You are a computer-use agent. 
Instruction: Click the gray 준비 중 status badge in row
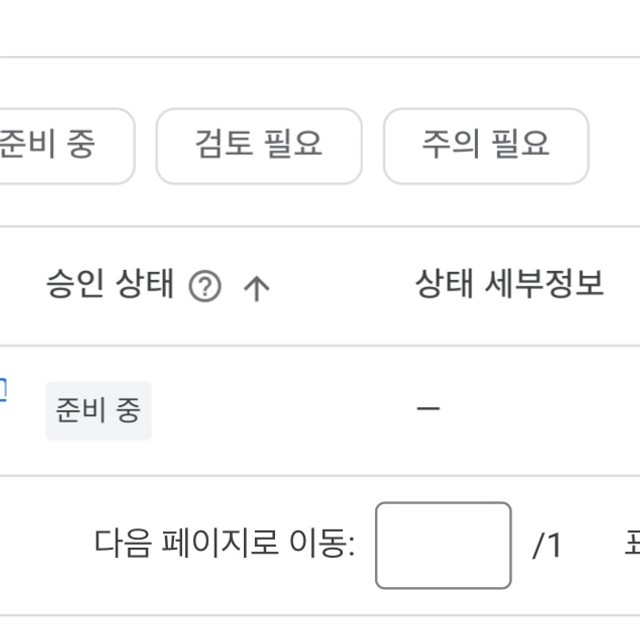point(98,411)
